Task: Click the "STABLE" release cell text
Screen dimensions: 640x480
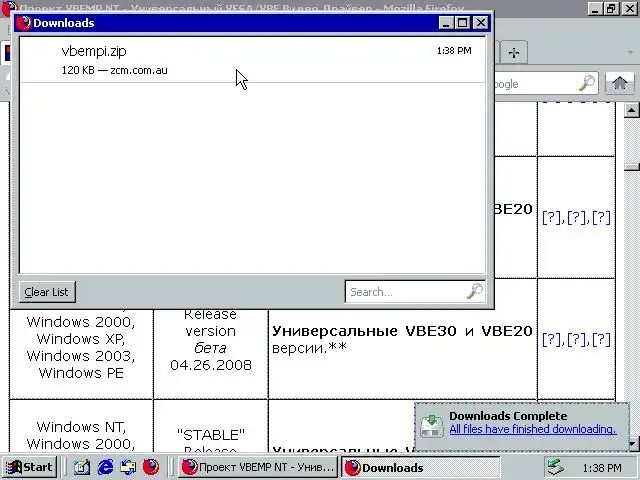Action: pyautogui.click(x=211, y=435)
